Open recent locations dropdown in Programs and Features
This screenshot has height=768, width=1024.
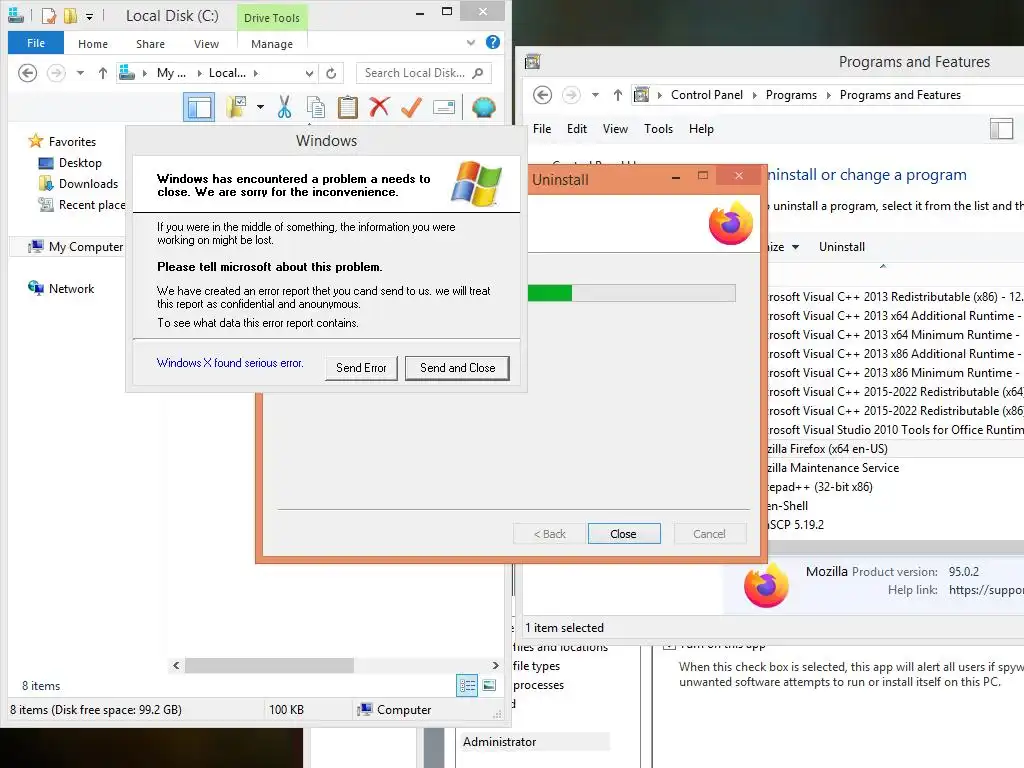tap(596, 95)
